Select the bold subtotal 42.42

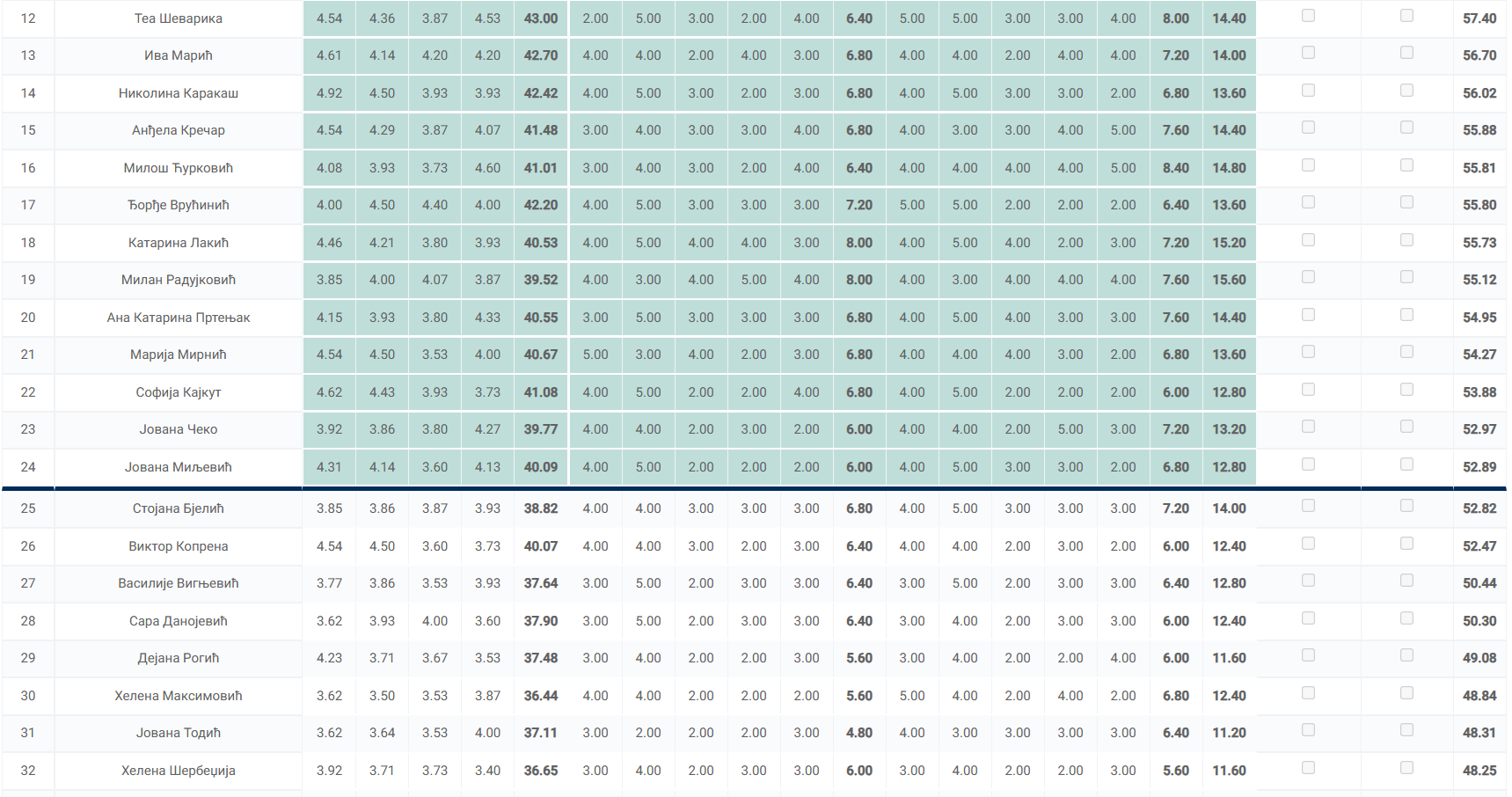541,93
